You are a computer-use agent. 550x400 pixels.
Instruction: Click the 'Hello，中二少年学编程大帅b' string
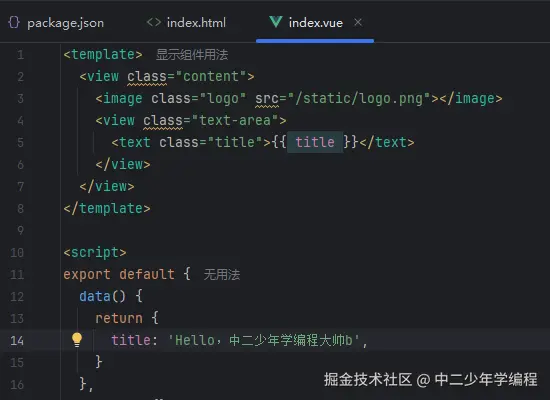(264, 340)
